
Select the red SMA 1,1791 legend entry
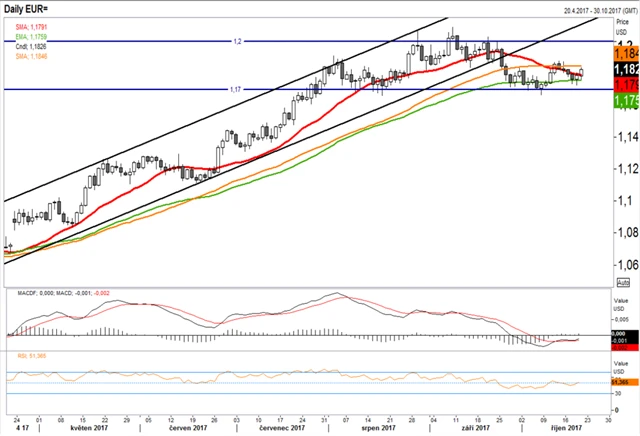pos(31,27)
